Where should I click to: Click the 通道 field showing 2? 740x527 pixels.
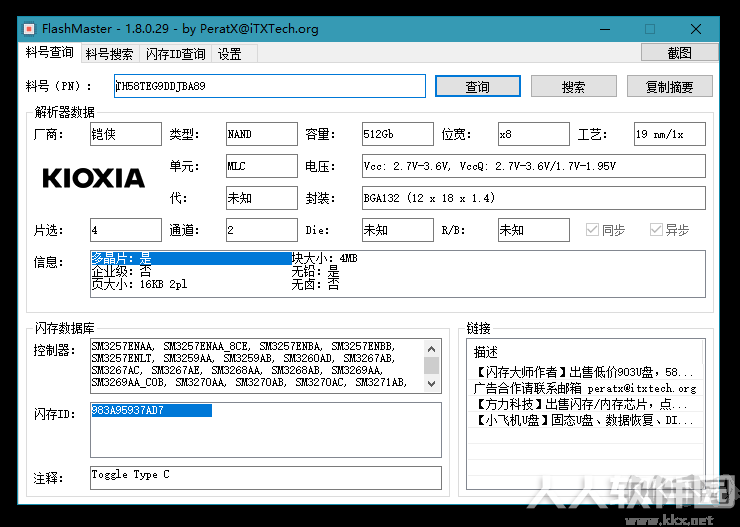click(261, 230)
